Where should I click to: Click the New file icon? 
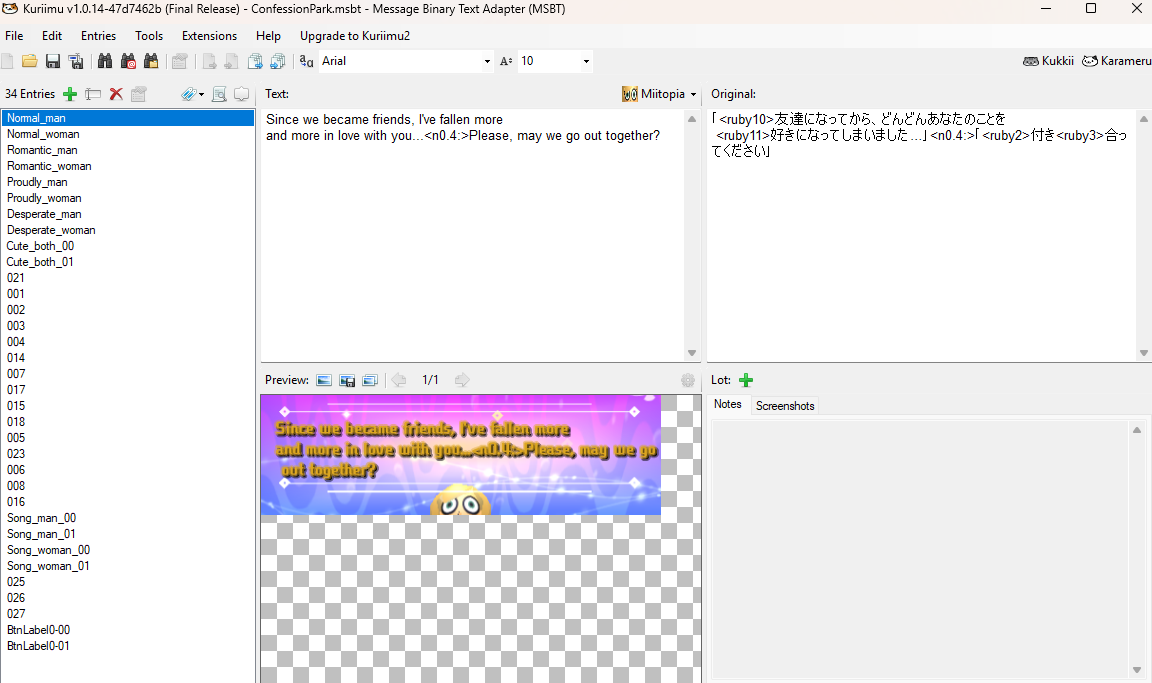pos(7,61)
